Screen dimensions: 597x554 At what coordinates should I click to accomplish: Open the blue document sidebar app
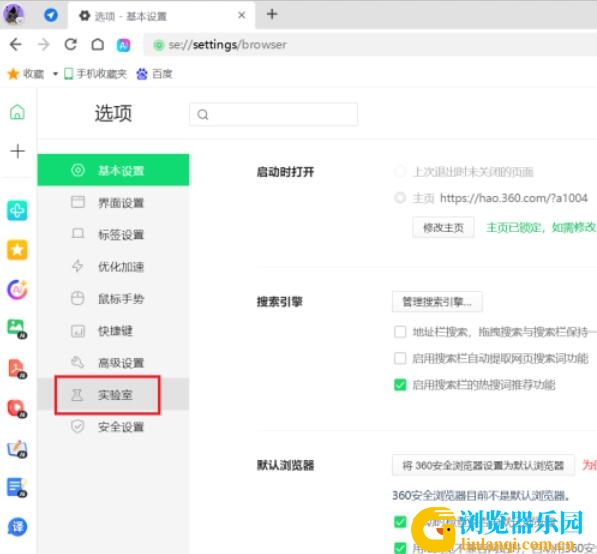click(x=17, y=487)
